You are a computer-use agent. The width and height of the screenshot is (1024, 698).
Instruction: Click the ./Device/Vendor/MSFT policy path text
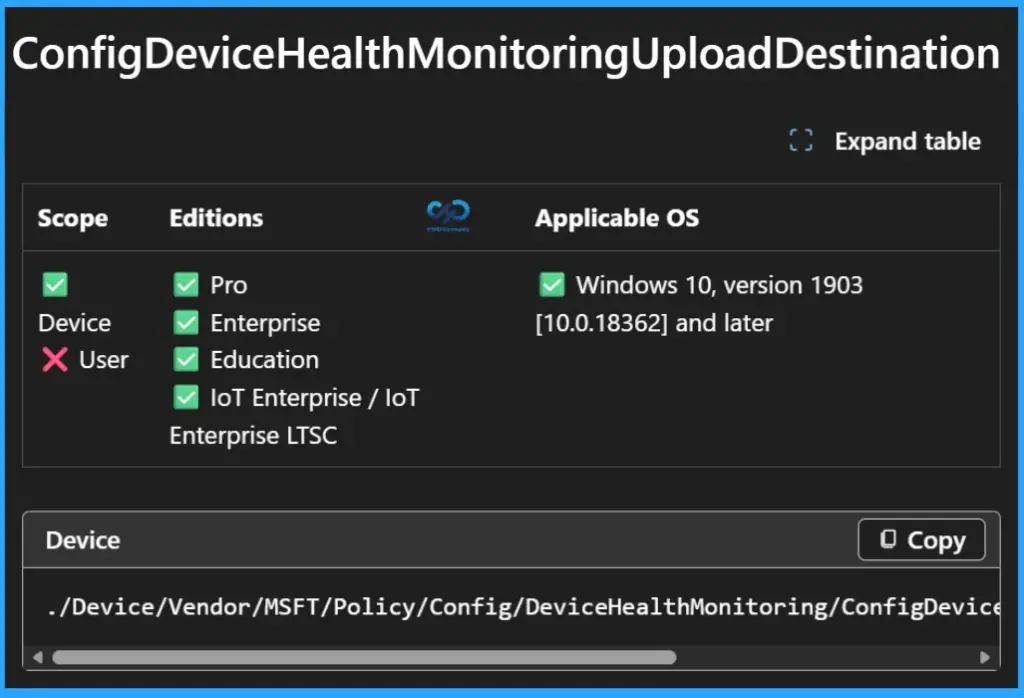click(x=523, y=607)
